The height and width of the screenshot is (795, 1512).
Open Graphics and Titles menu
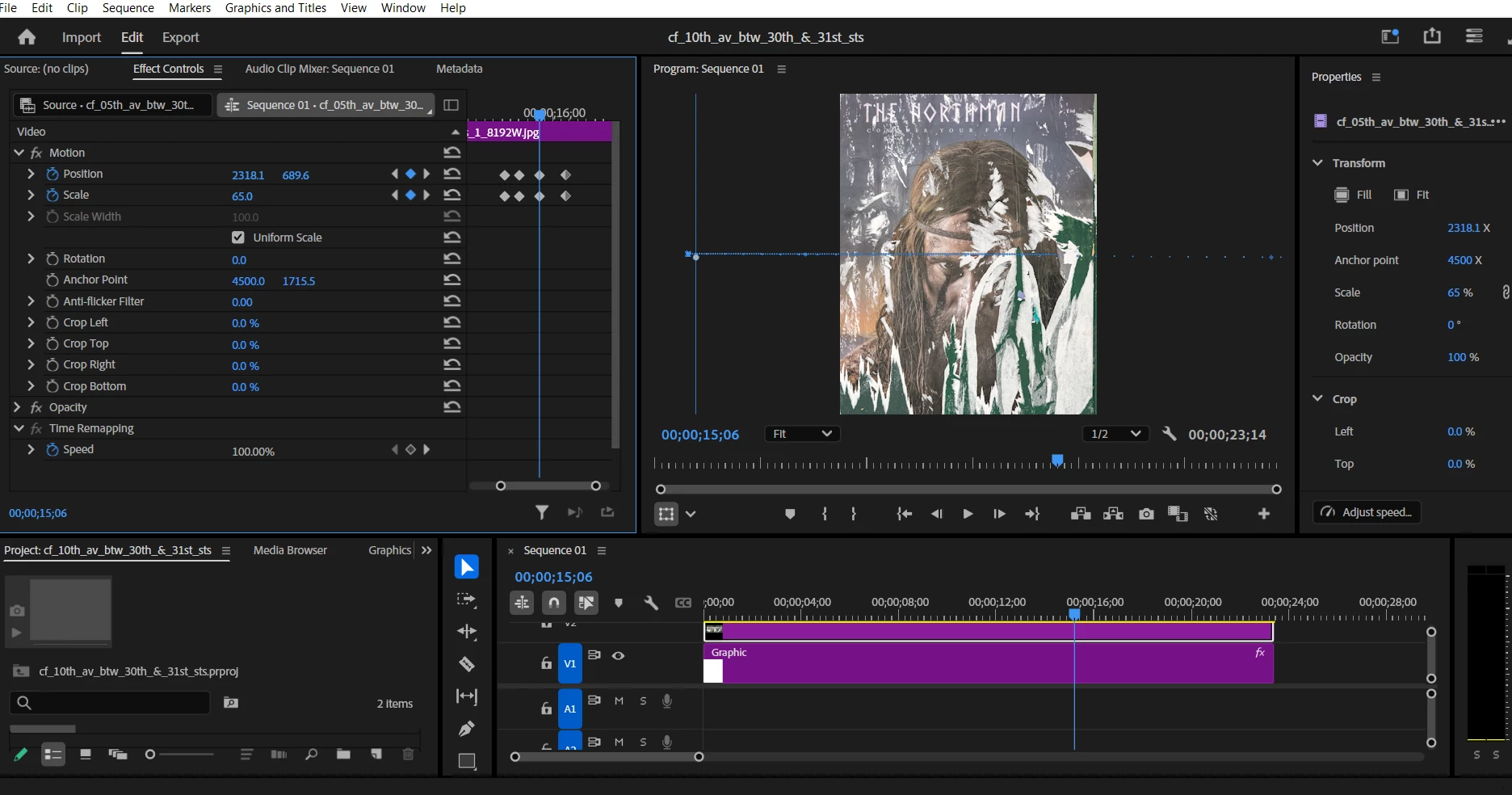coord(275,8)
